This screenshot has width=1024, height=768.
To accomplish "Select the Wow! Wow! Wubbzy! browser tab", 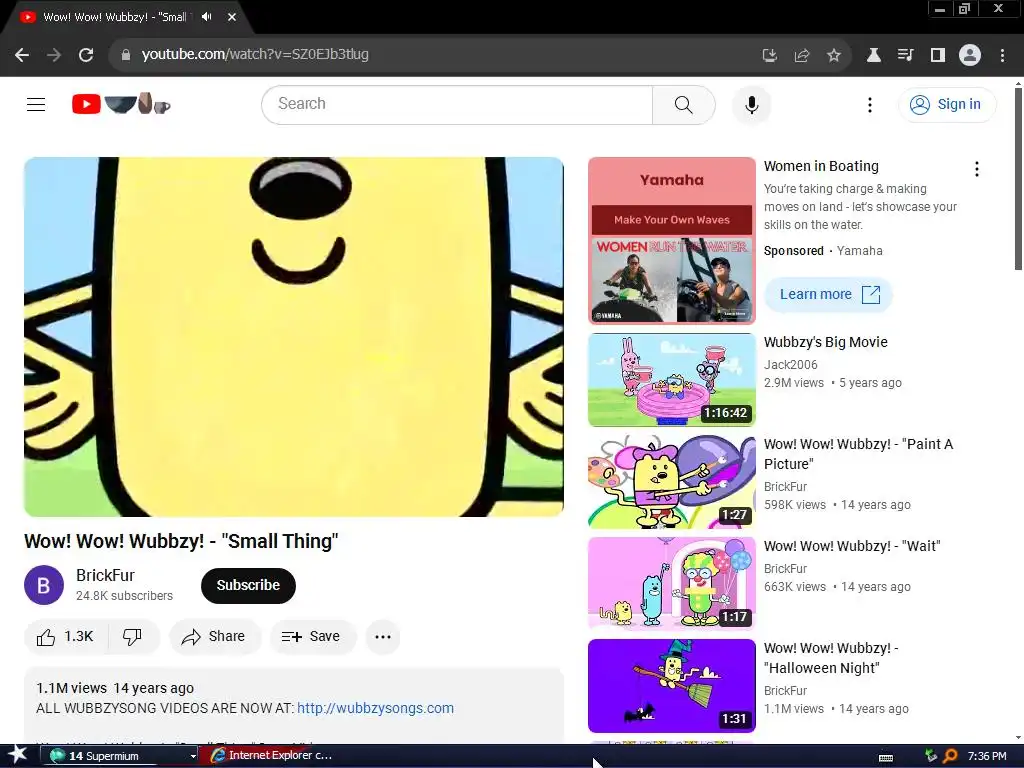I will [x=114, y=17].
